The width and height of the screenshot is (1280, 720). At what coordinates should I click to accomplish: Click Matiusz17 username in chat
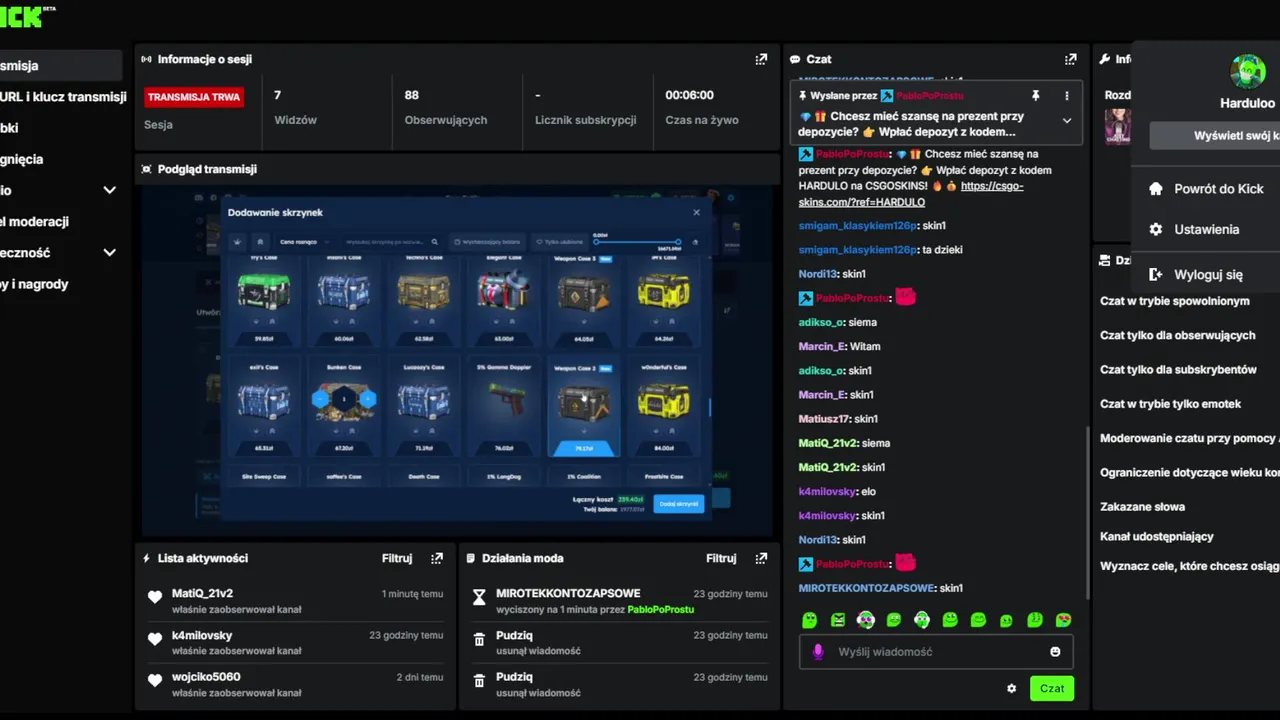(824, 419)
